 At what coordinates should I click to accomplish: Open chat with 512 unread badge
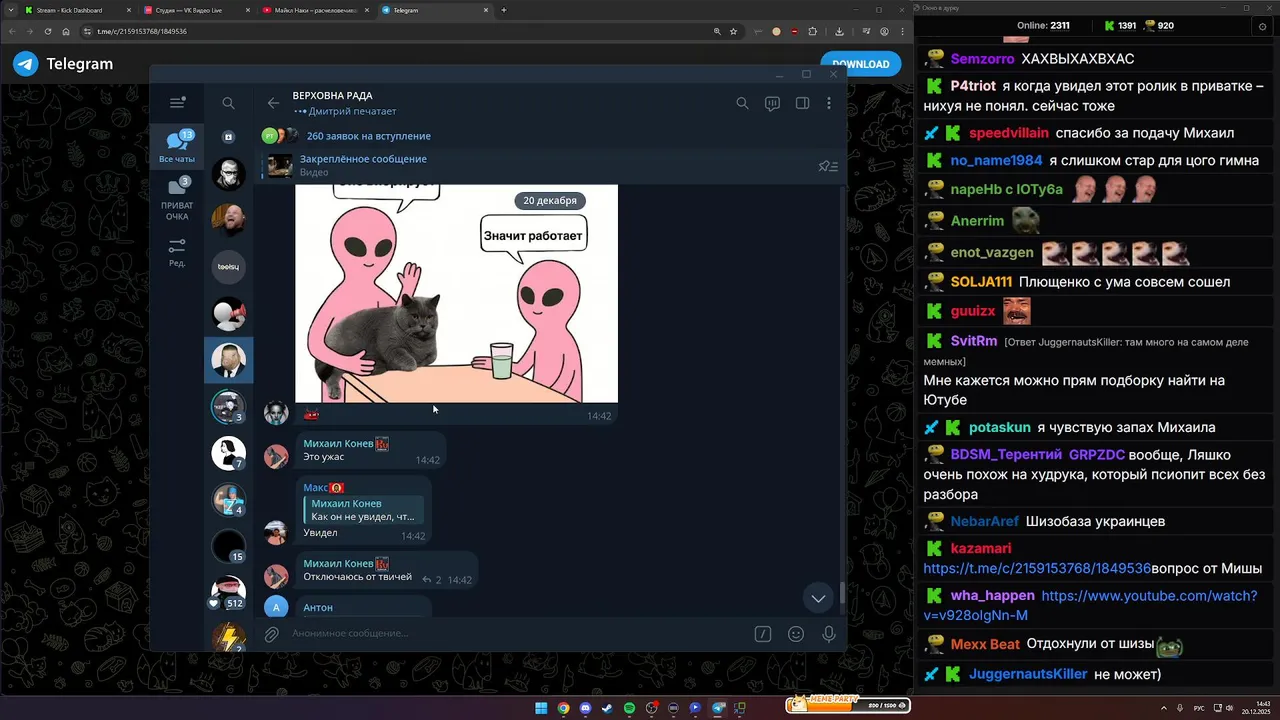click(228, 595)
